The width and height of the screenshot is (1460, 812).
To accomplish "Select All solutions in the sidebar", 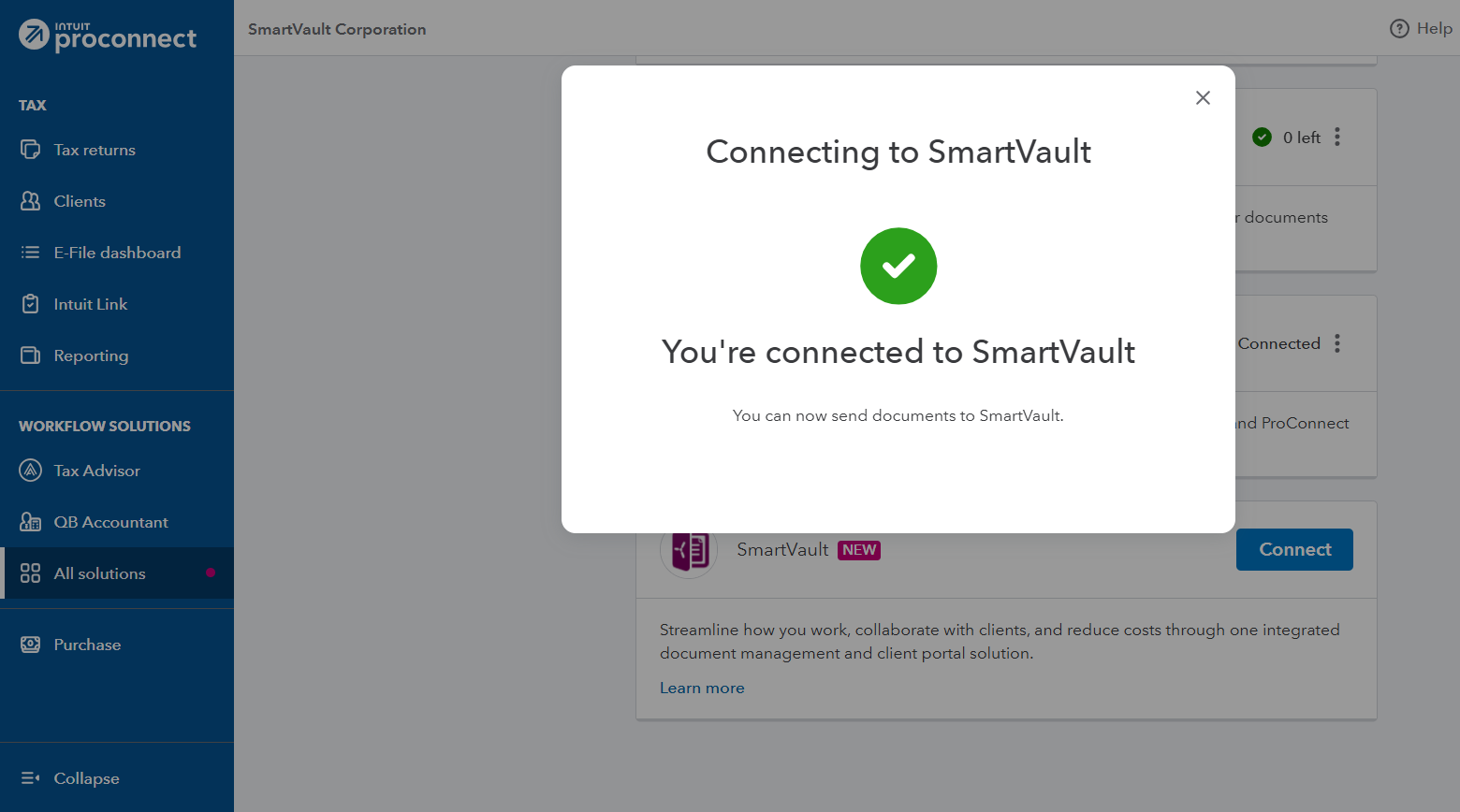I will click(99, 573).
